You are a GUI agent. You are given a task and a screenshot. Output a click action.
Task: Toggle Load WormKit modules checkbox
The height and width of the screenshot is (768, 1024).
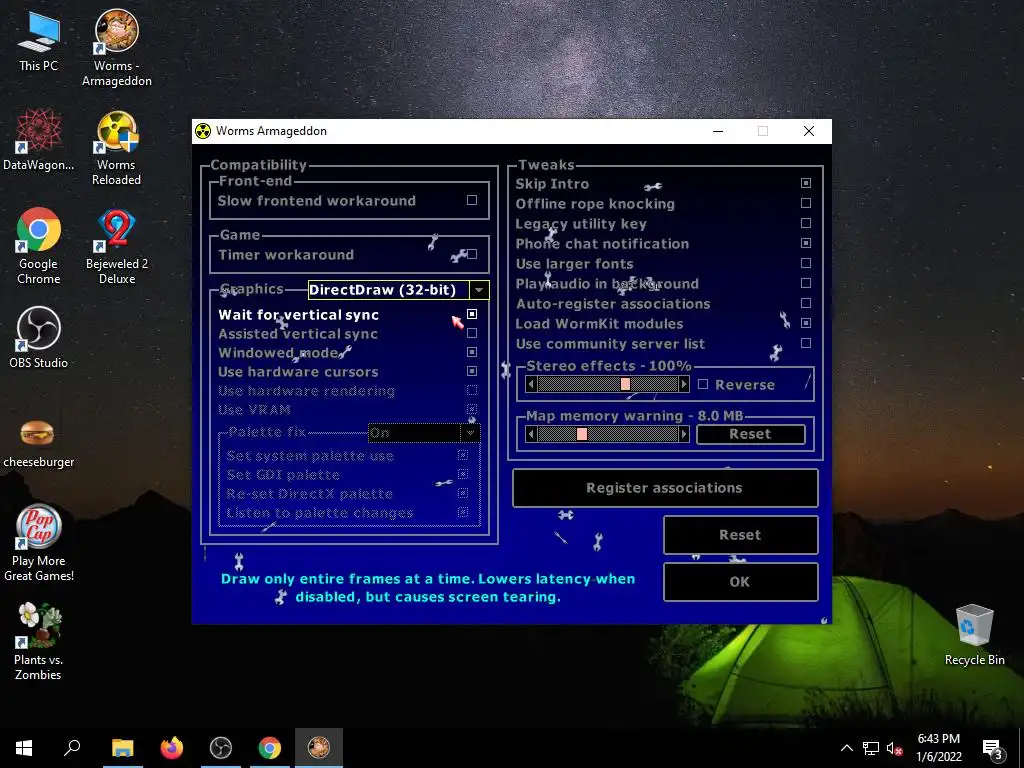tap(806, 323)
